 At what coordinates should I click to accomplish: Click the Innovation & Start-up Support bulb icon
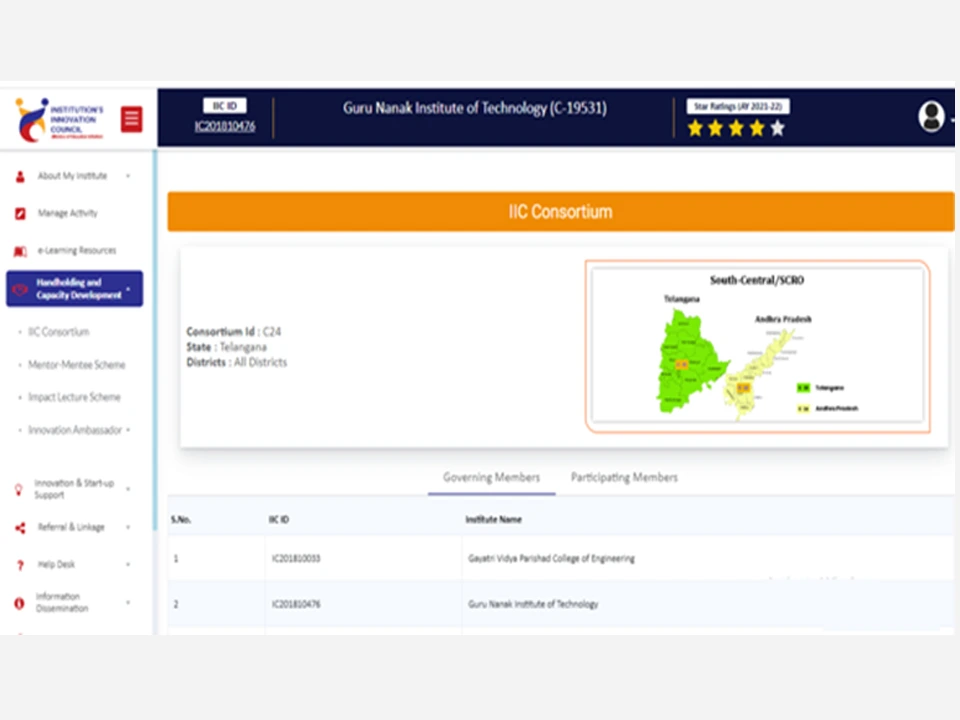coord(19,489)
